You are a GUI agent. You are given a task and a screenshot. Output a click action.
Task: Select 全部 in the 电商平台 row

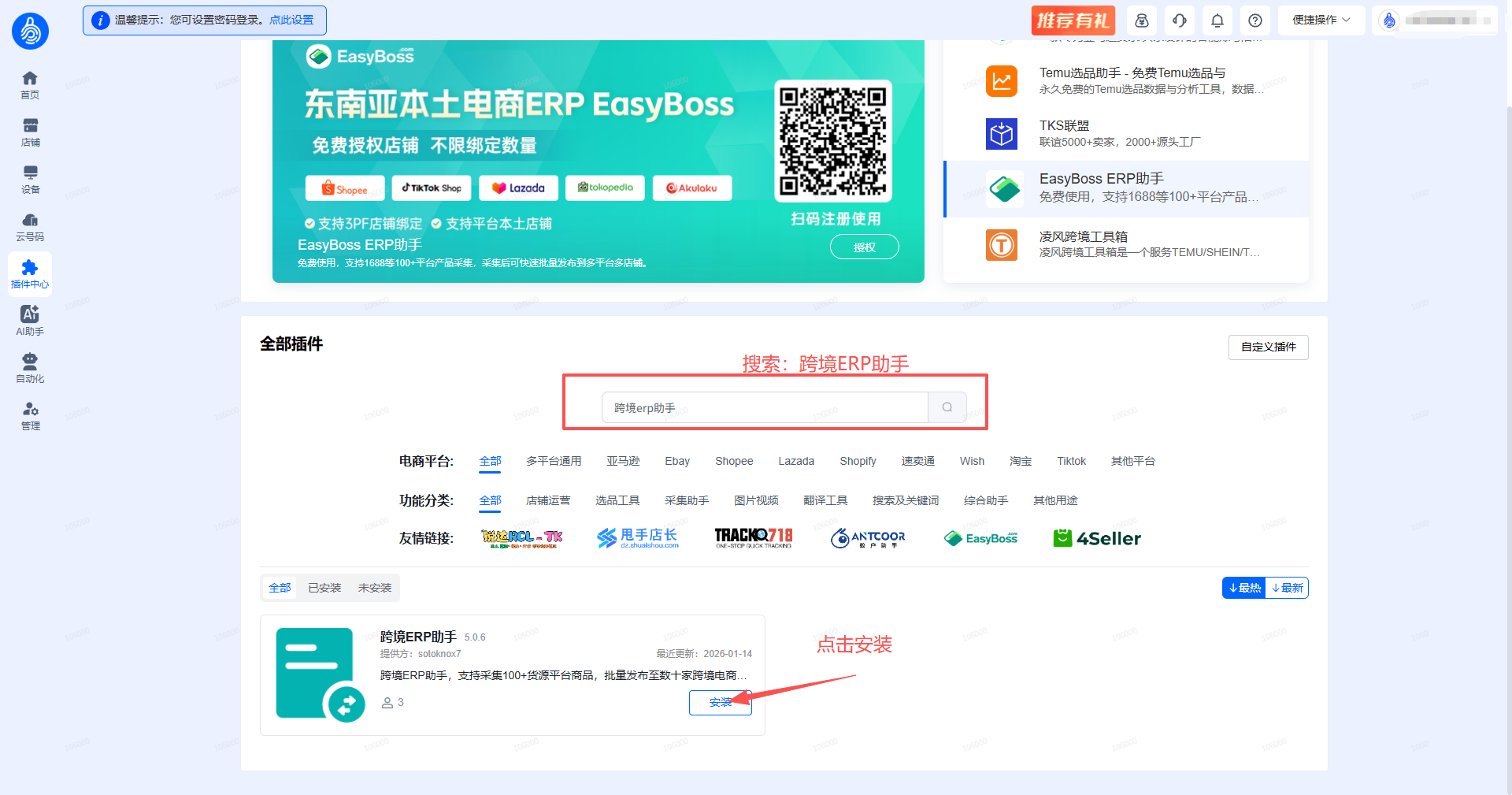tap(490, 461)
